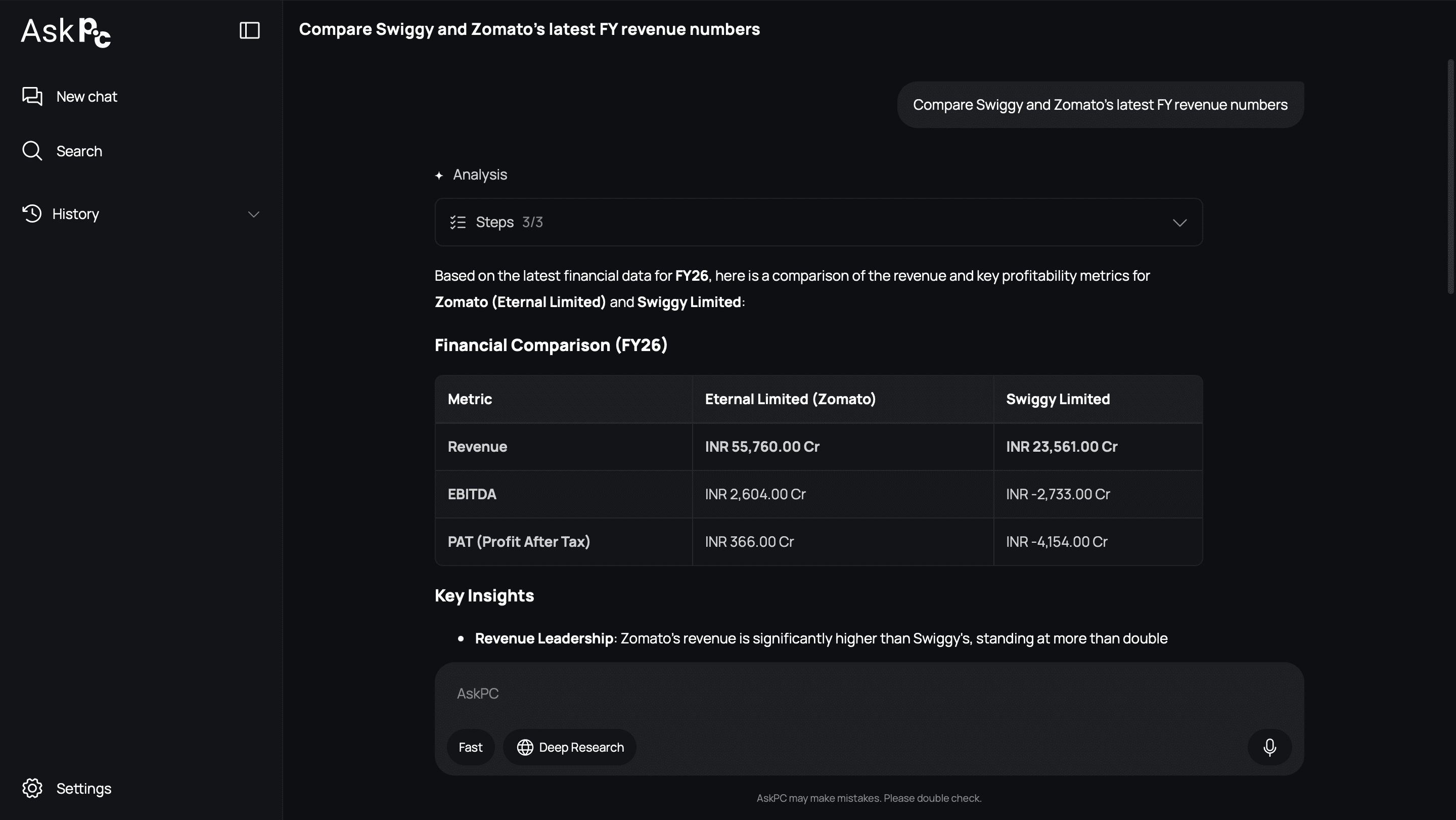Expand the Steps 3/3 chevron
Image resolution: width=1456 pixels, height=820 pixels.
1179,223
